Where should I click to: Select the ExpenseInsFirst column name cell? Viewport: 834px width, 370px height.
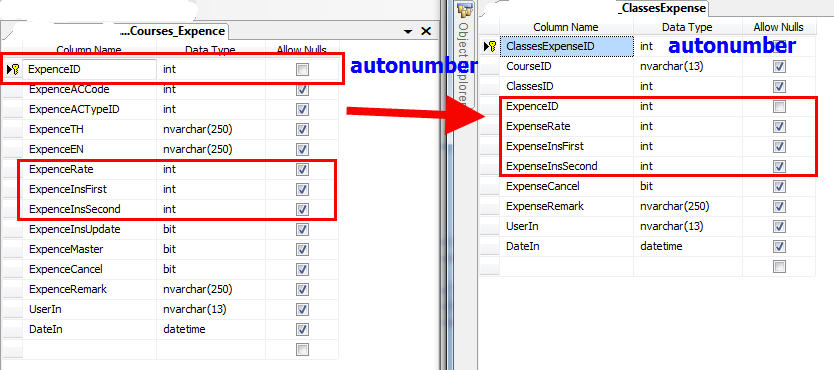click(566, 147)
